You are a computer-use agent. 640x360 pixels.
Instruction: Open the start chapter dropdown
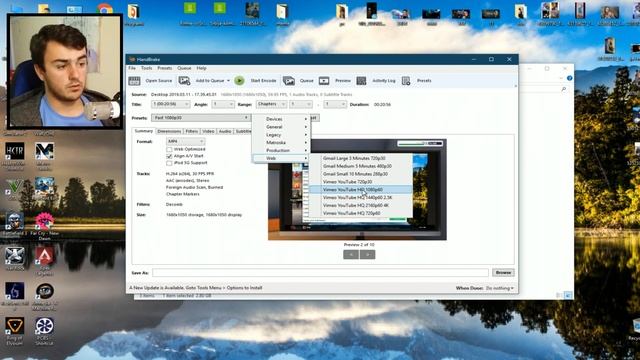click(301, 104)
